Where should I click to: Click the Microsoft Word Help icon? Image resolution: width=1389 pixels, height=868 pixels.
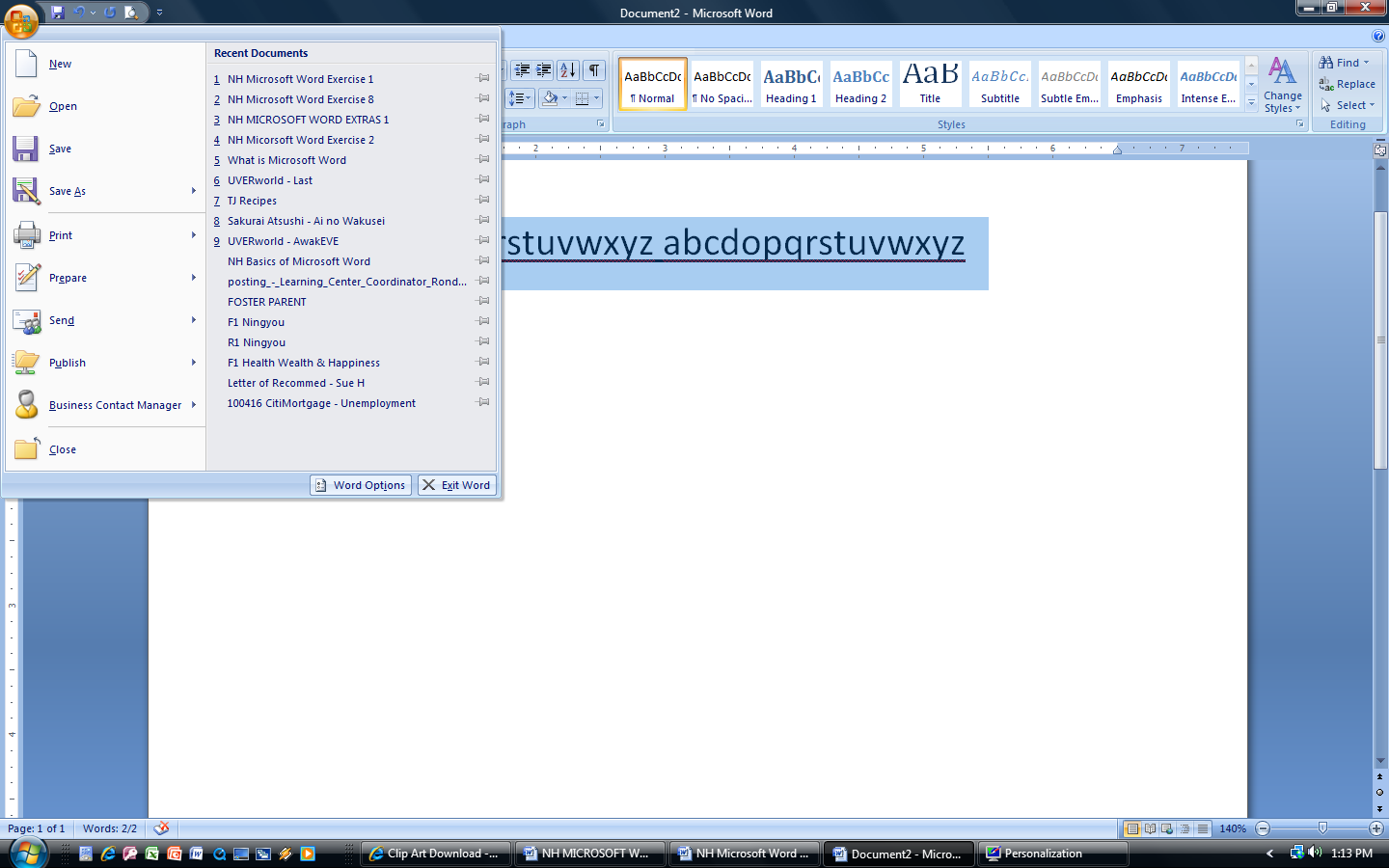point(1378,36)
